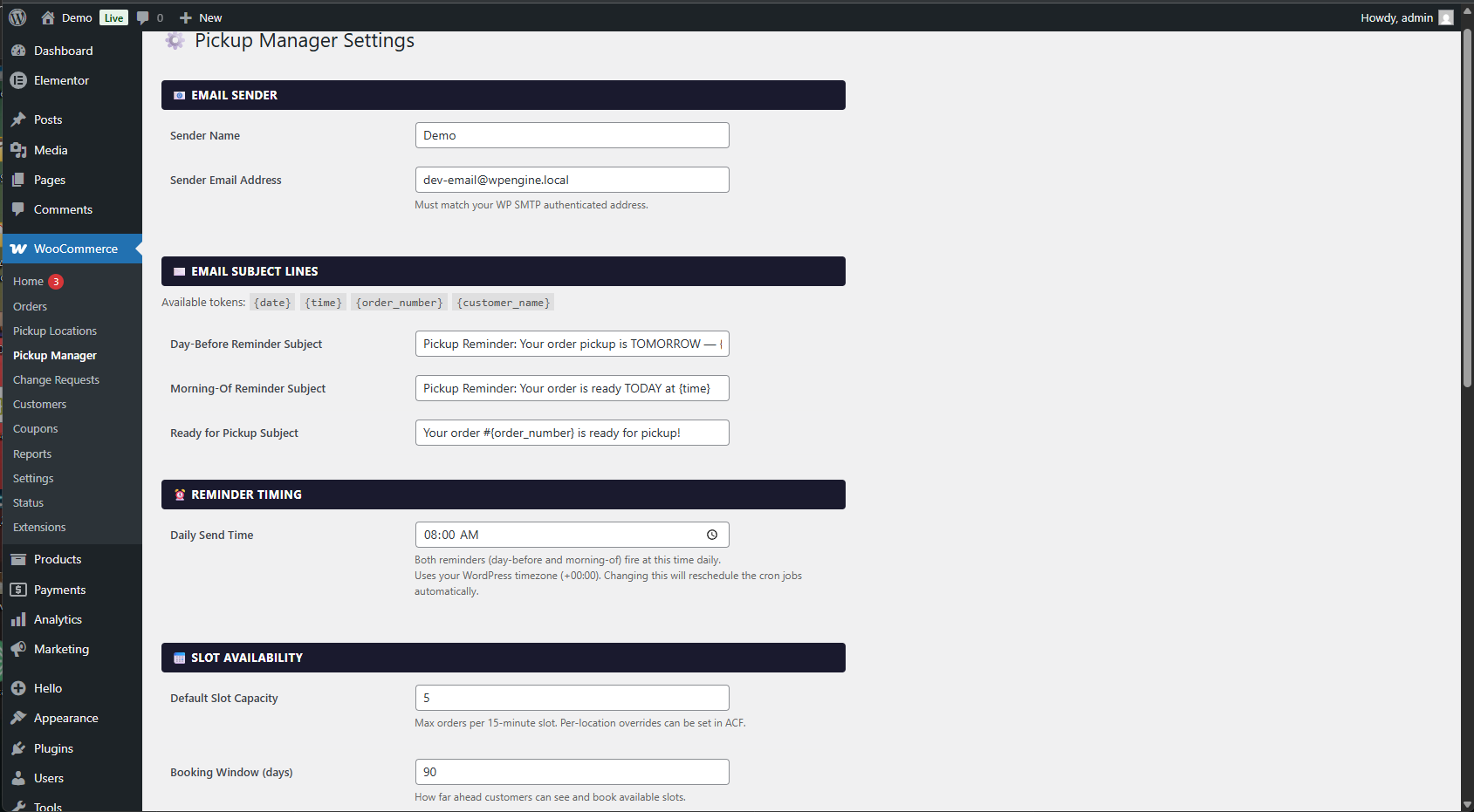
Task: Click the Hello plus-circle icon
Action: tap(18, 688)
